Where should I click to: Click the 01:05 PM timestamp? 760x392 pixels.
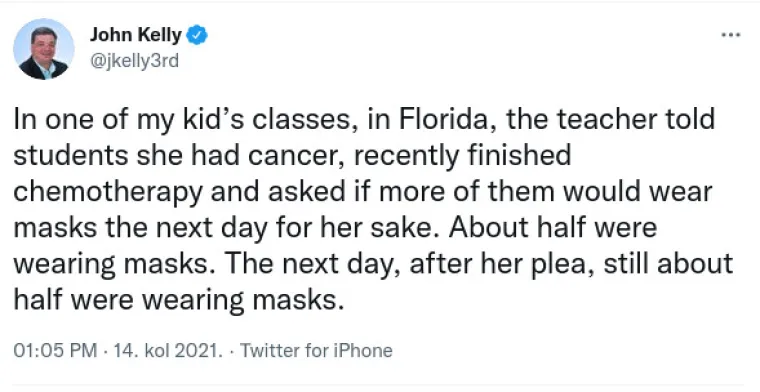pyautogui.click(x=55, y=350)
